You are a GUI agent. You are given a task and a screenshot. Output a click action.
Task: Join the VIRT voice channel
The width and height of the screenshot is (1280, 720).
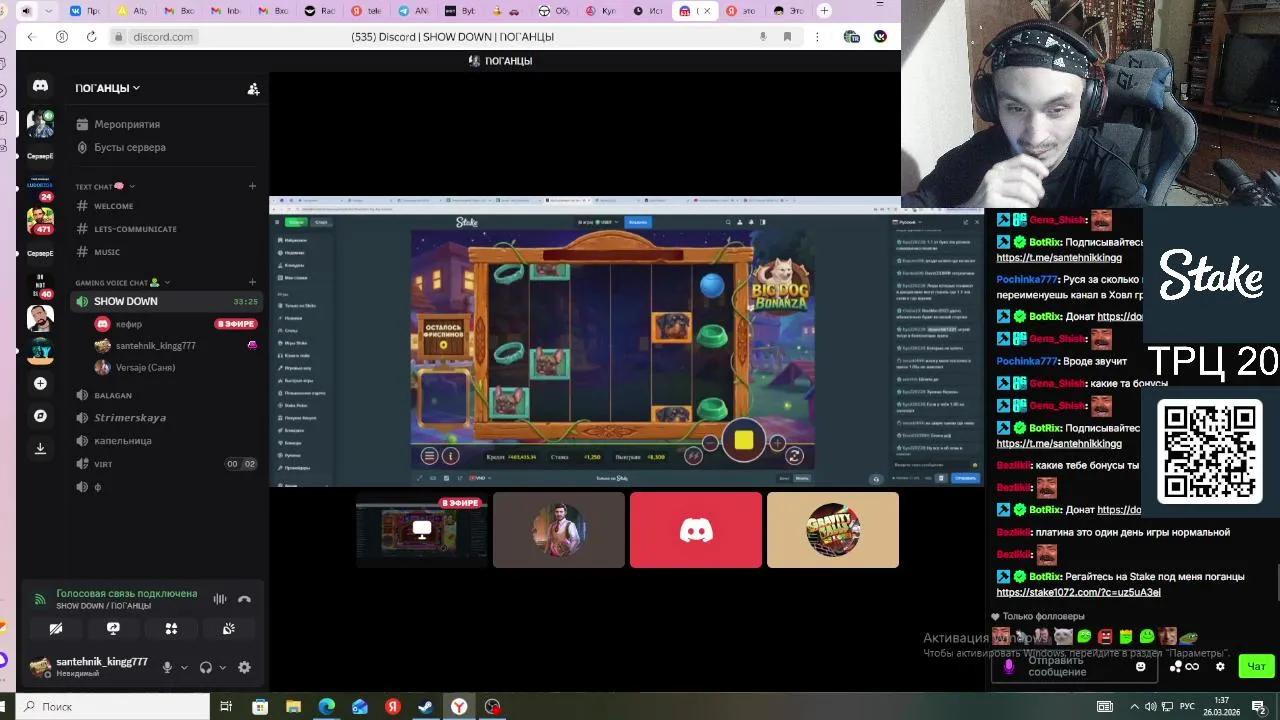tap(103, 464)
